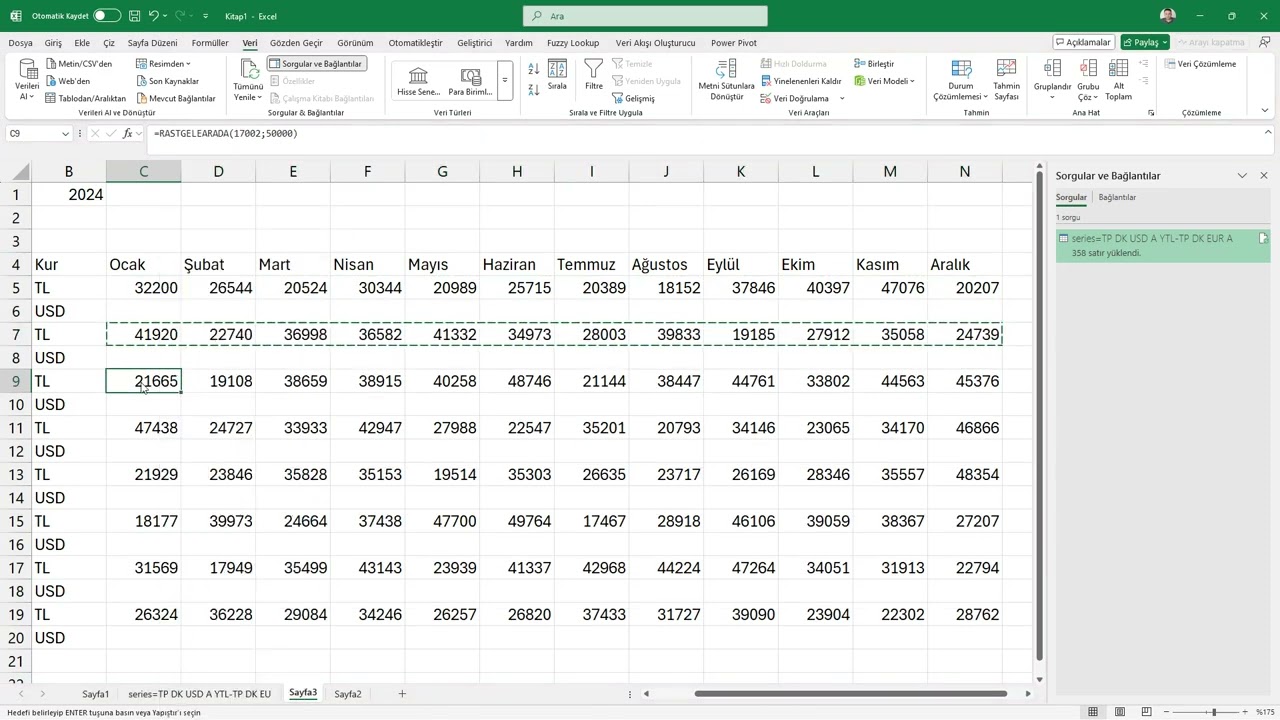Click the Grubu Çöz button

[1088, 81]
